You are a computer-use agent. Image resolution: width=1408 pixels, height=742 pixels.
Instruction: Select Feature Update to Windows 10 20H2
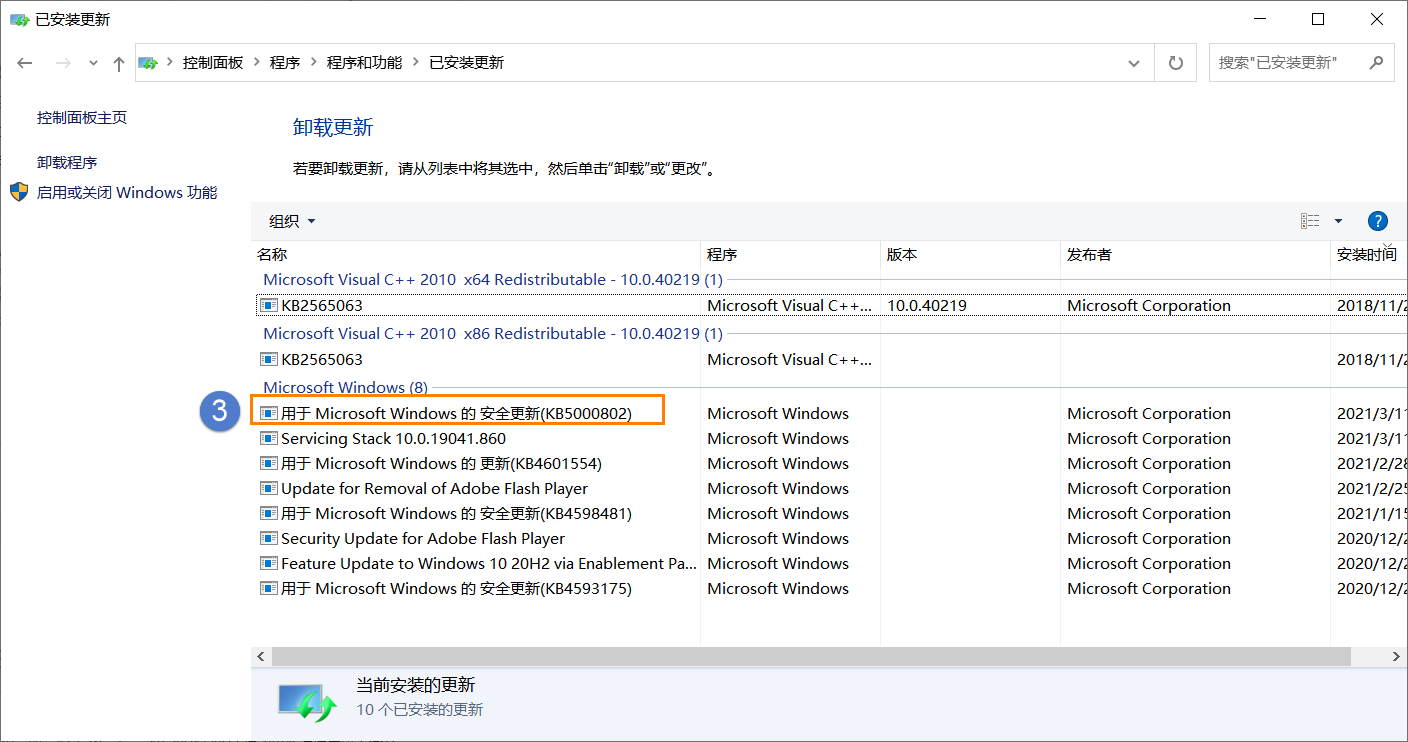pyautogui.click(x=488, y=564)
